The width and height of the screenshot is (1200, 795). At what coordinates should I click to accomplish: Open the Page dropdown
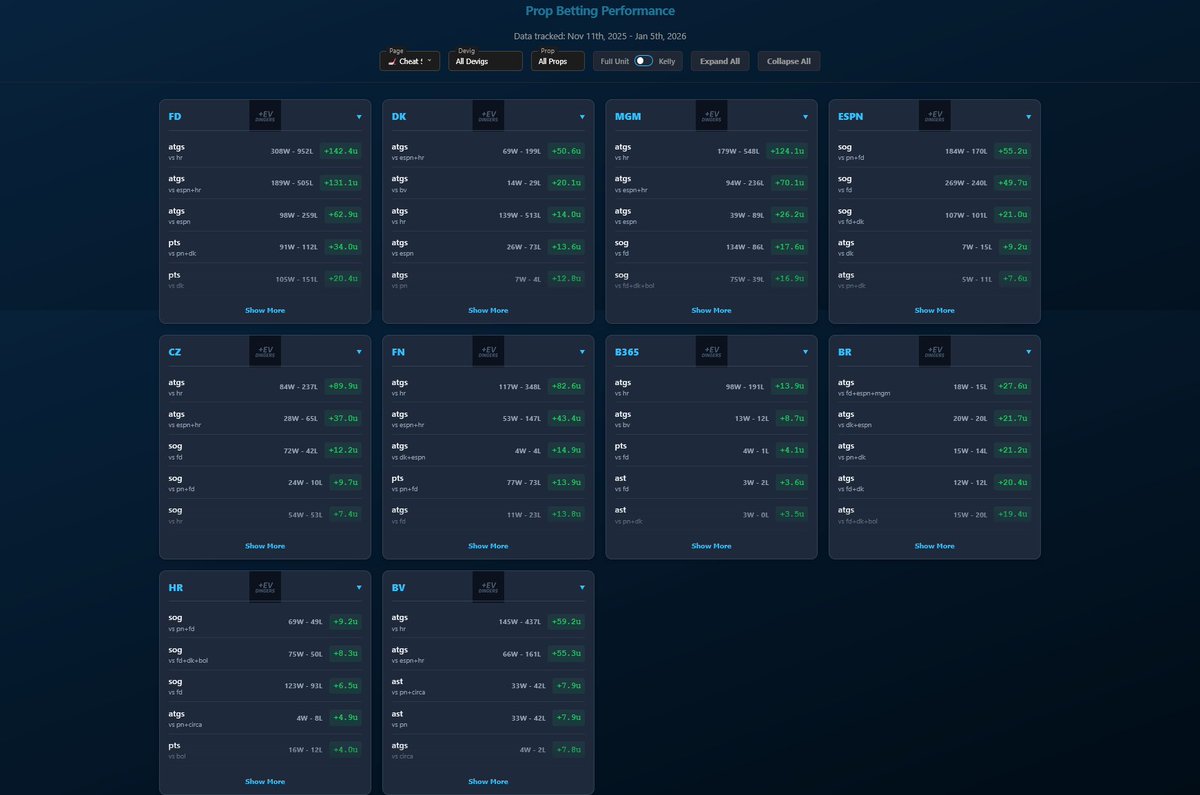[410, 61]
